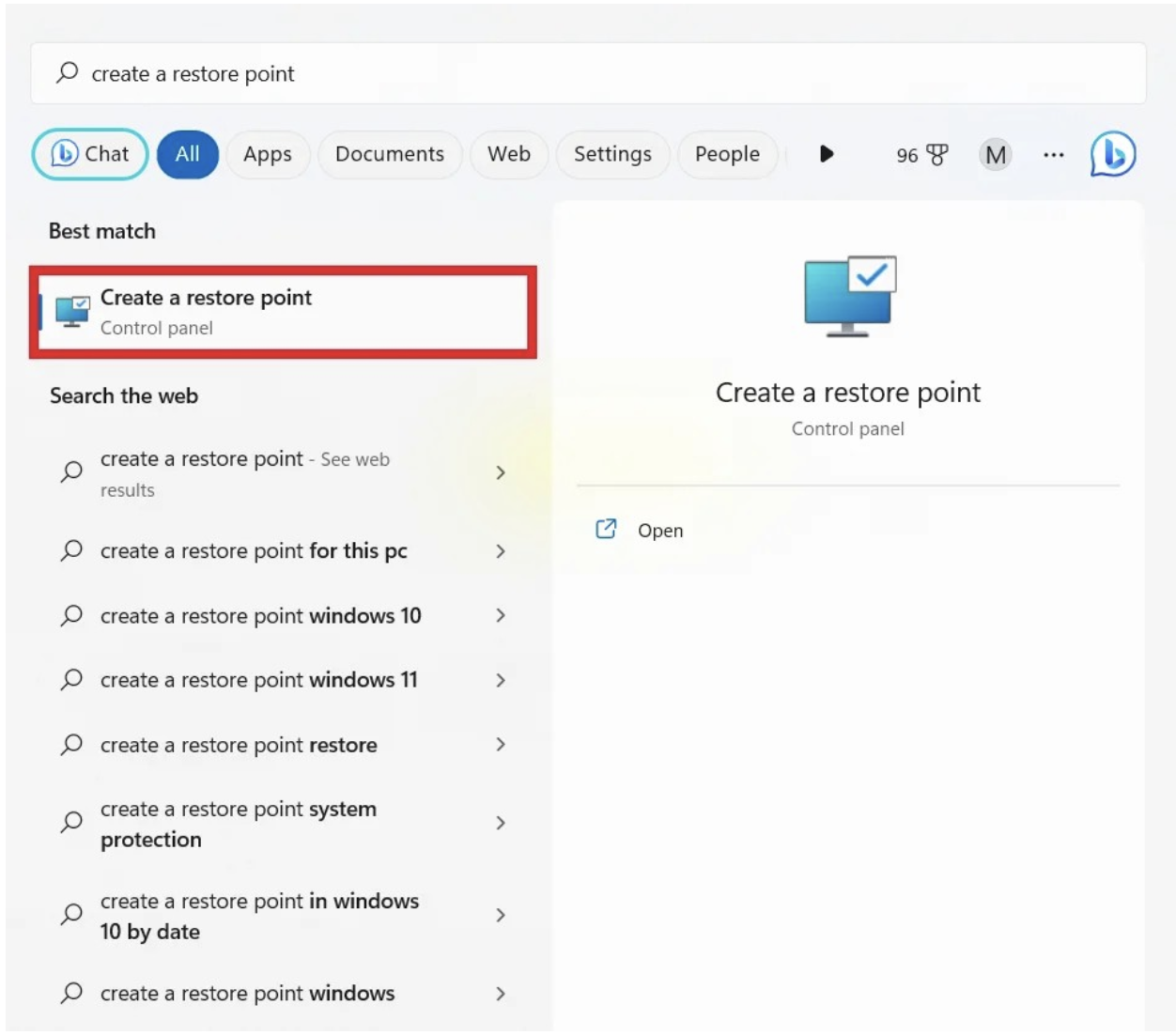The height and width of the screenshot is (1035, 1176).
Task: Switch to the Documents filter tab
Action: 389,155
